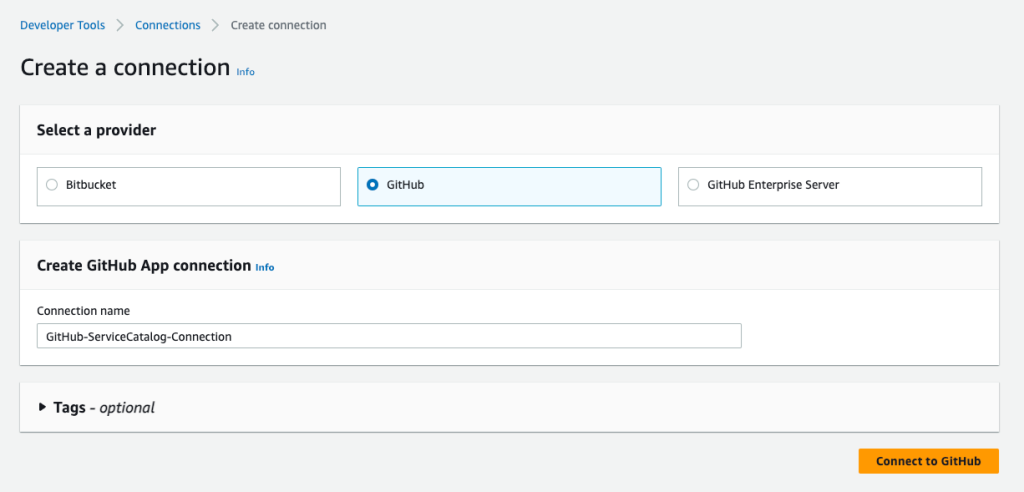Image resolution: width=1024 pixels, height=492 pixels.
Task: Click the Create a connection page title
Action: click(125, 68)
